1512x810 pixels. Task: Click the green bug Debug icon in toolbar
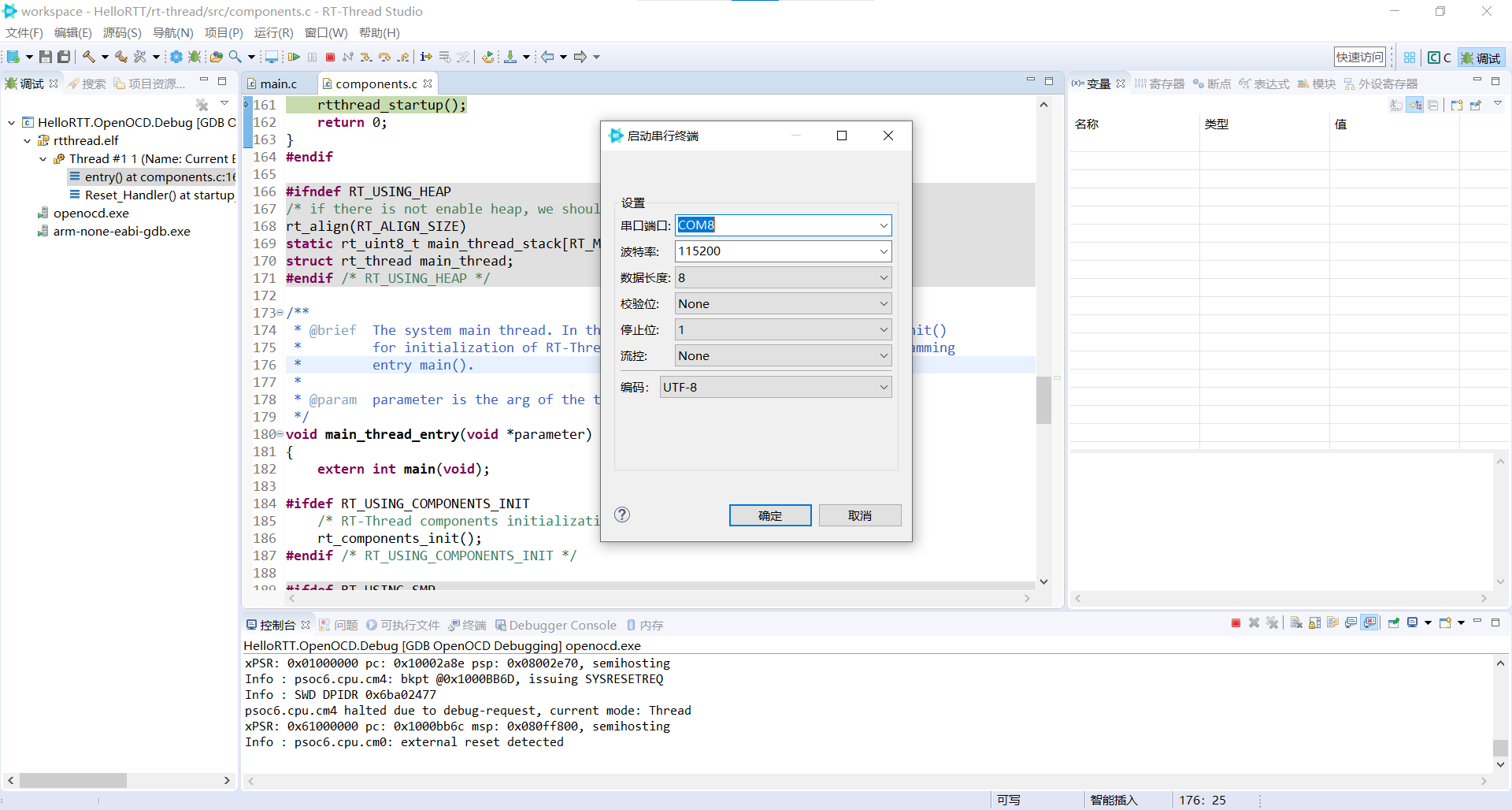(195, 57)
